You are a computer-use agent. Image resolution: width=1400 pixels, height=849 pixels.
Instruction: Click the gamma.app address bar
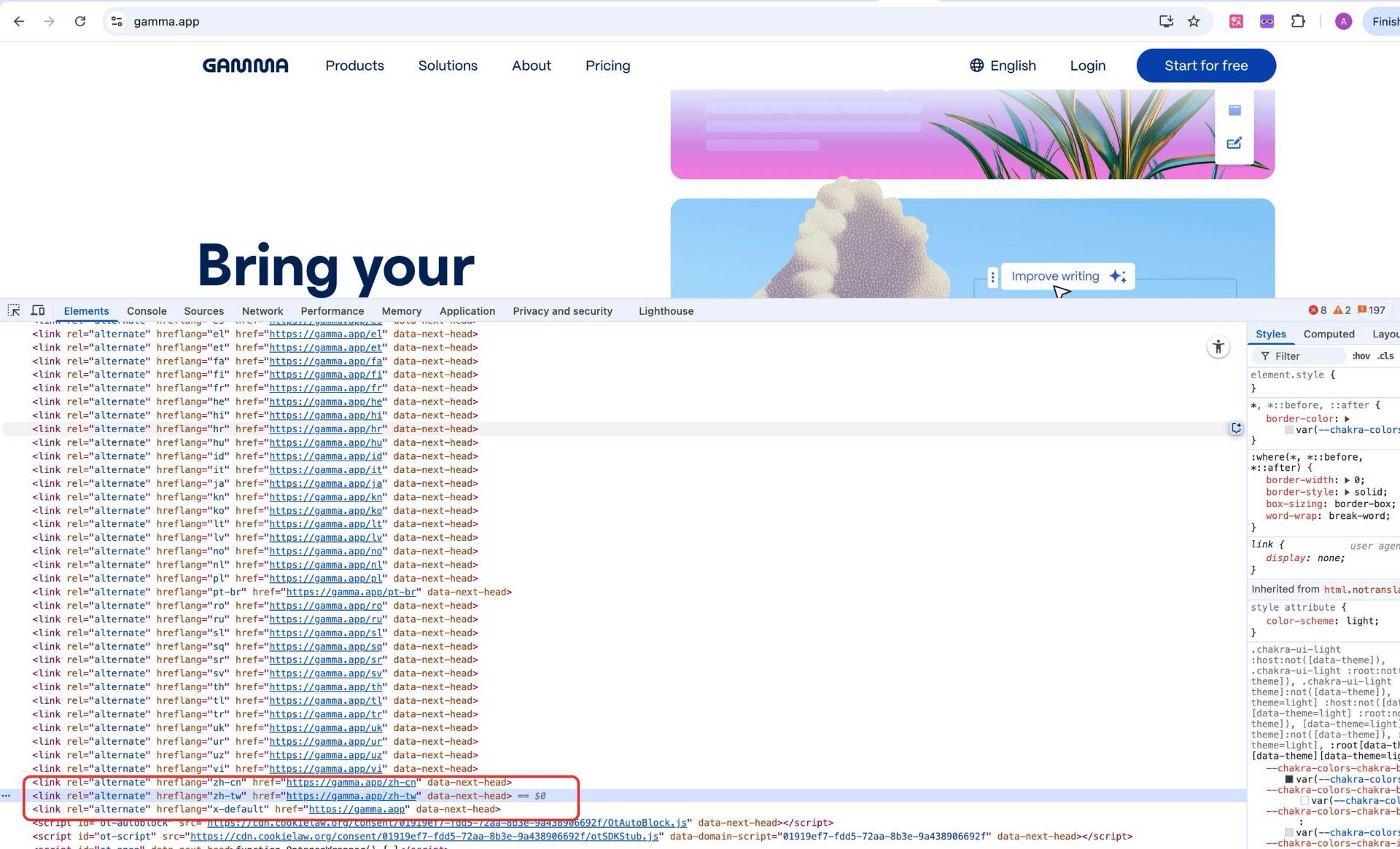634,21
